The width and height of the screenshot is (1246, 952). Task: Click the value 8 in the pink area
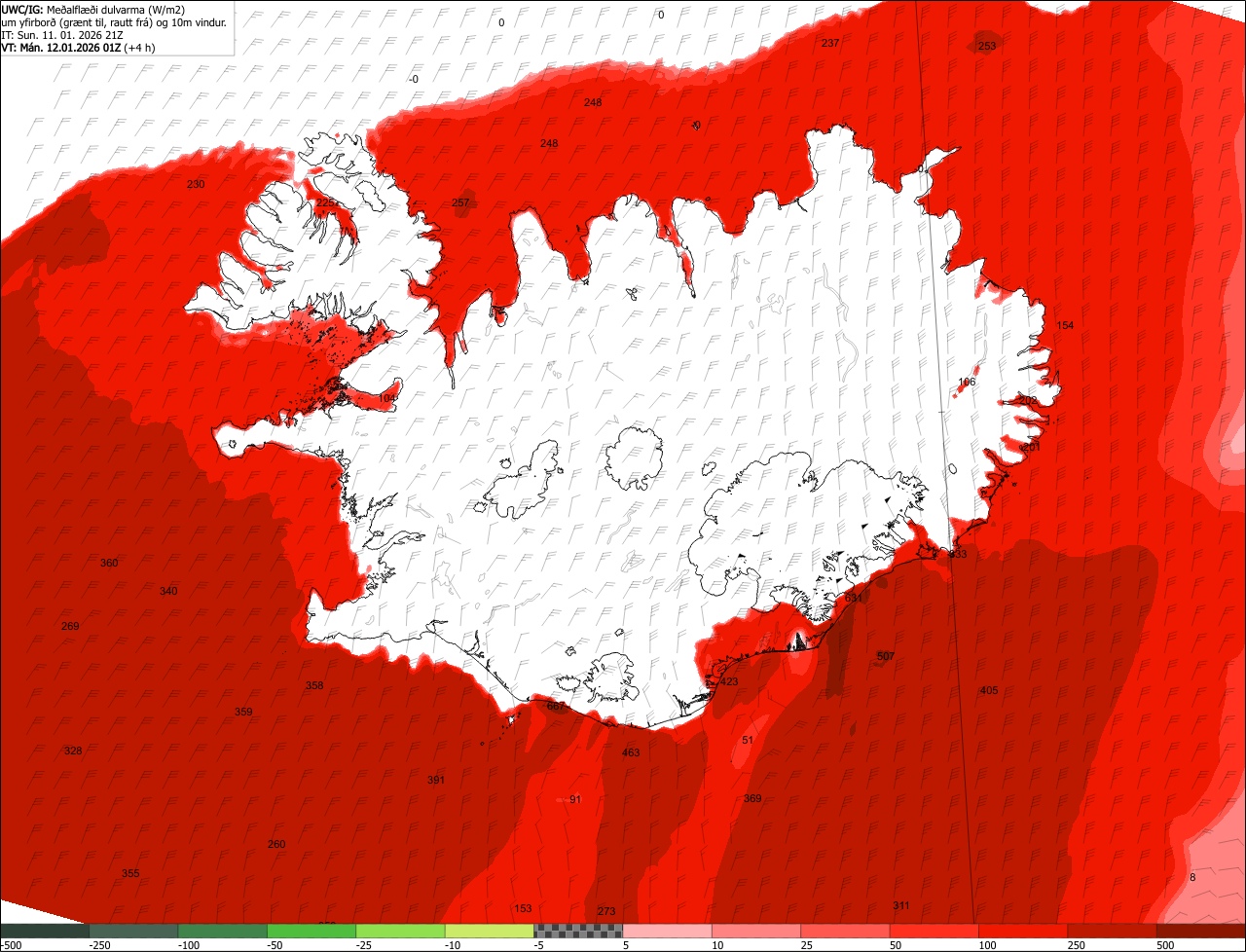point(1192,878)
